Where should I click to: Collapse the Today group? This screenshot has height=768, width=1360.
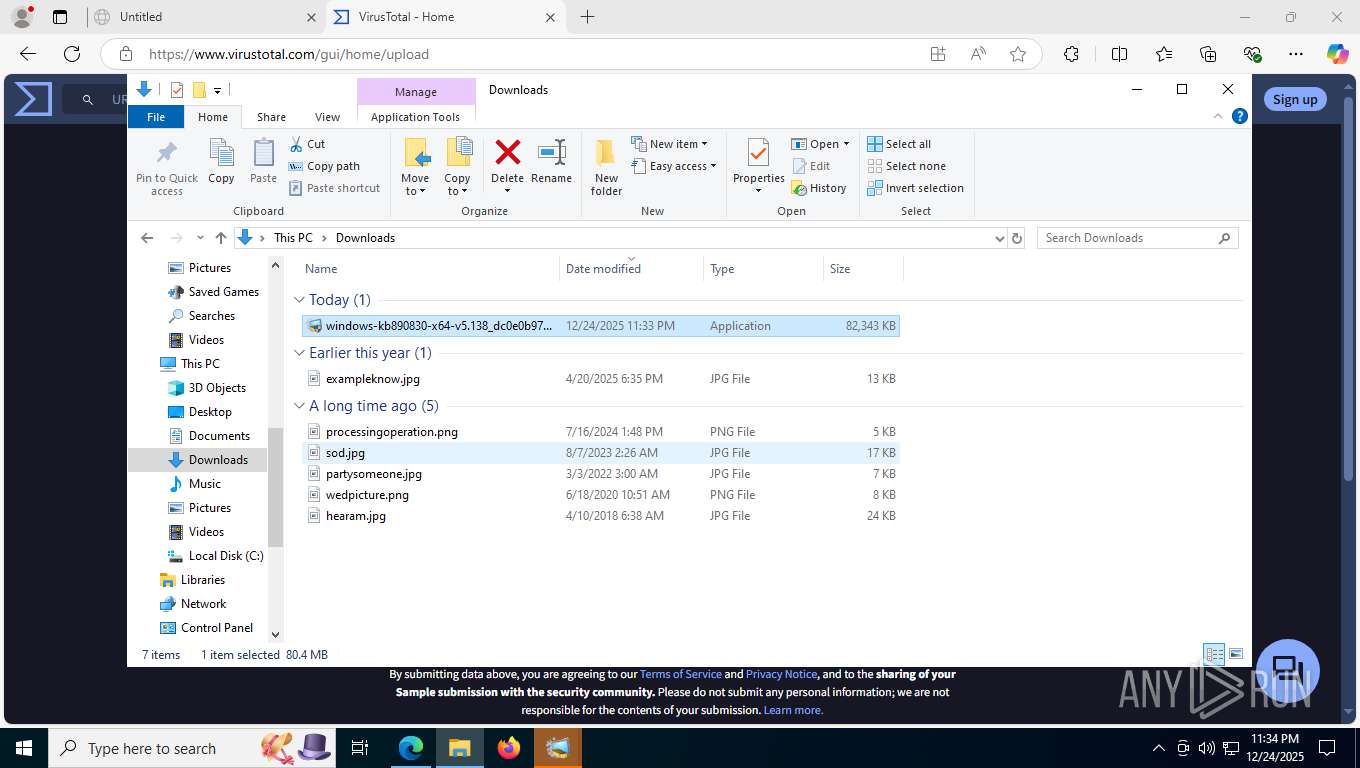300,300
